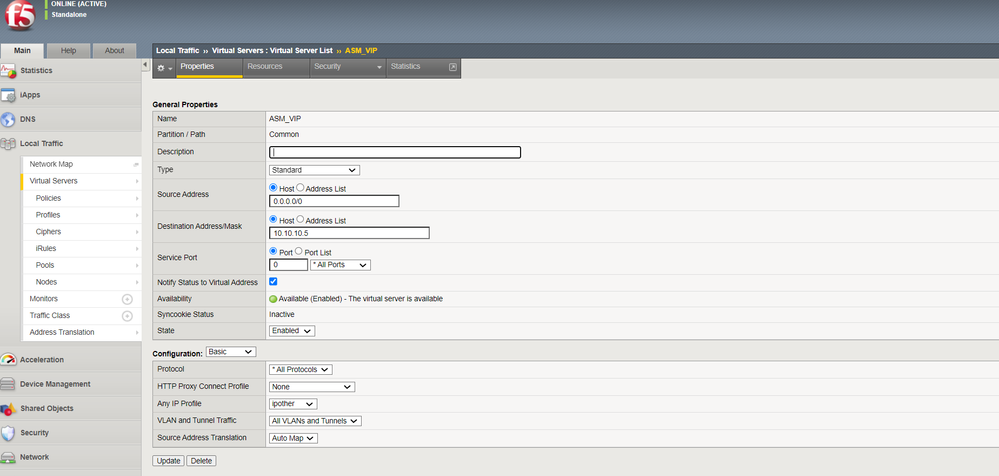Open iRules submenu item
The height and width of the screenshot is (476, 999).
(47, 249)
